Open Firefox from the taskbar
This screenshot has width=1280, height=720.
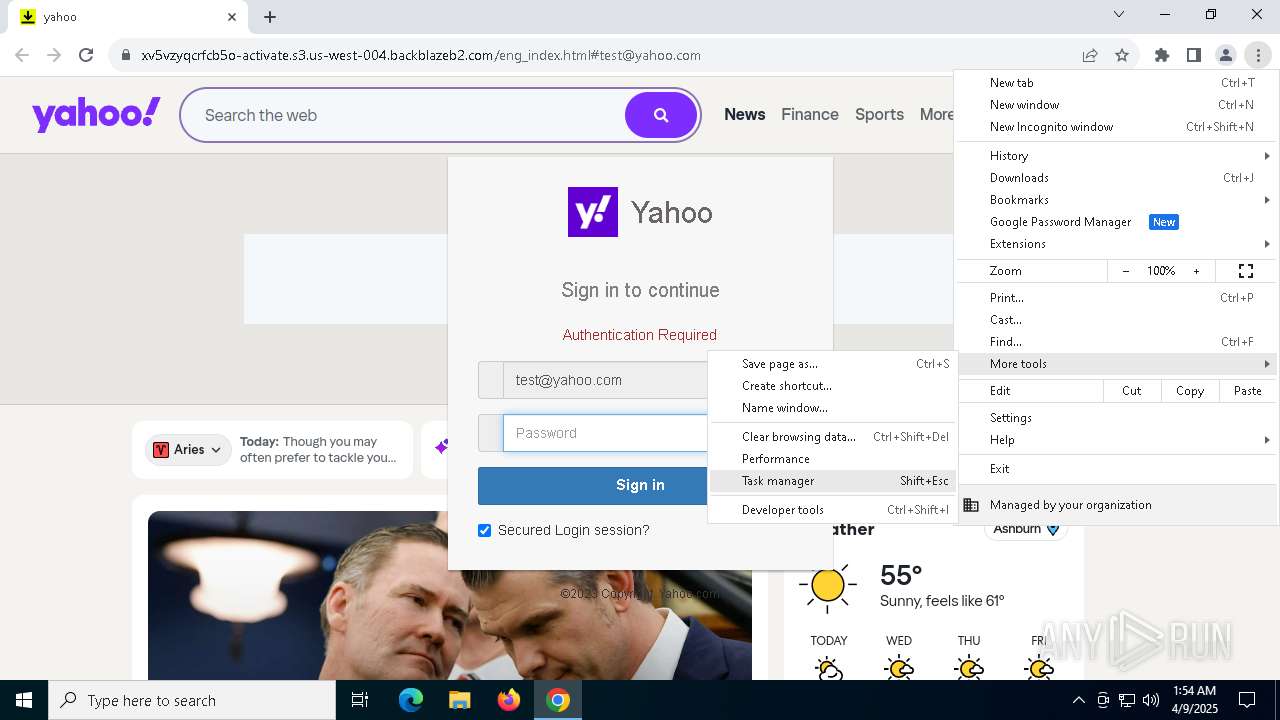[x=508, y=700]
